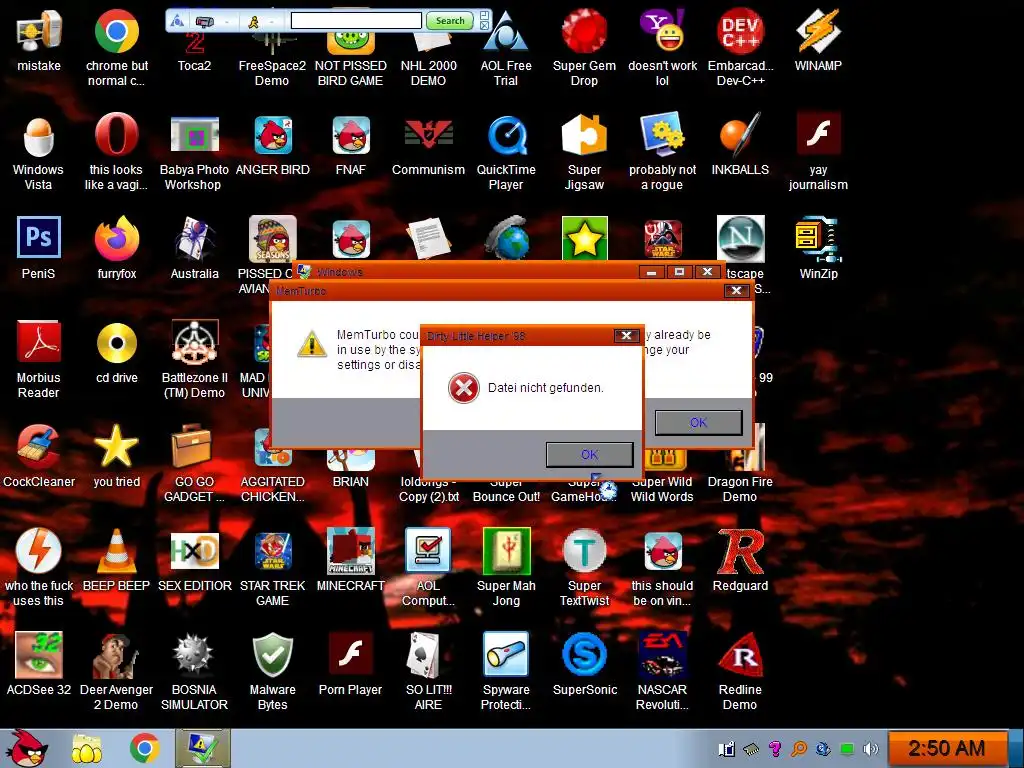This screenshot has height=768, width=1024.
Task: Click the orange magnifier tray icon
Action: coord(798,748)
